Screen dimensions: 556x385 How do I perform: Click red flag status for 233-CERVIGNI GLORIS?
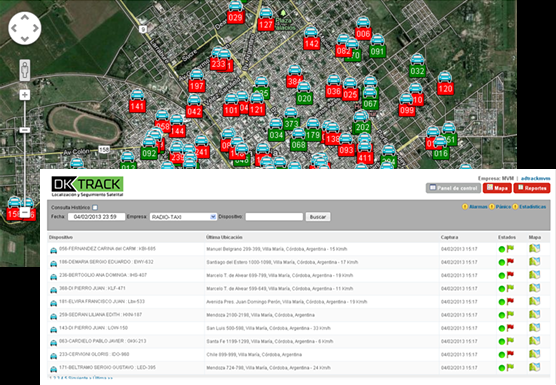(x=510, y=353)
